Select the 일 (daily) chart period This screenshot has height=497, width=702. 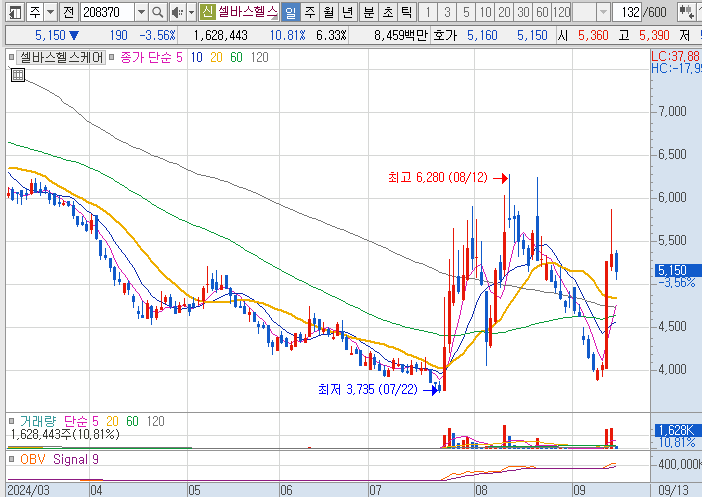291,12
